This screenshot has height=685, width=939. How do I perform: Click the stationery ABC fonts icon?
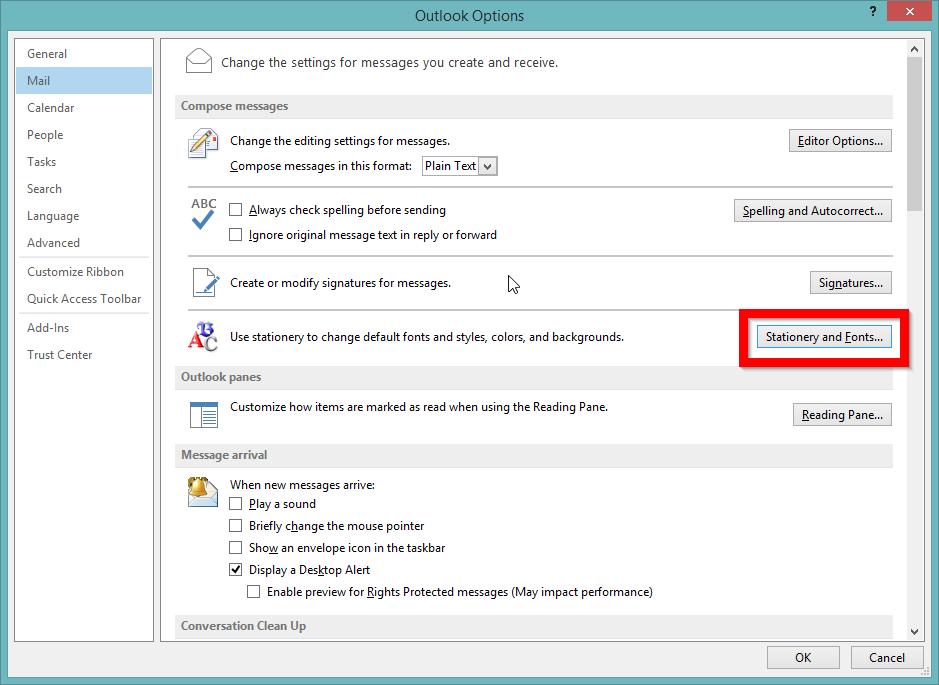pos(202,337)
